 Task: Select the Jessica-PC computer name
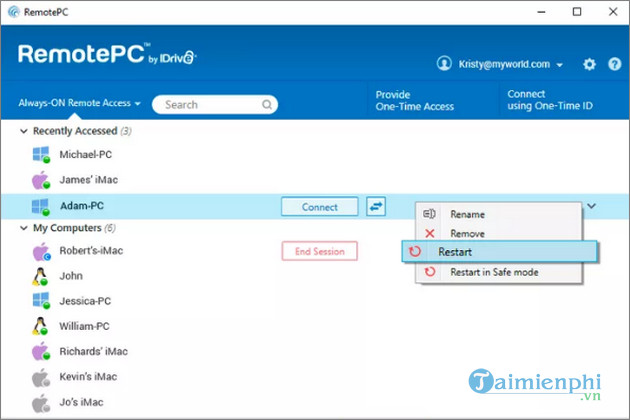[x=85, y=301]
